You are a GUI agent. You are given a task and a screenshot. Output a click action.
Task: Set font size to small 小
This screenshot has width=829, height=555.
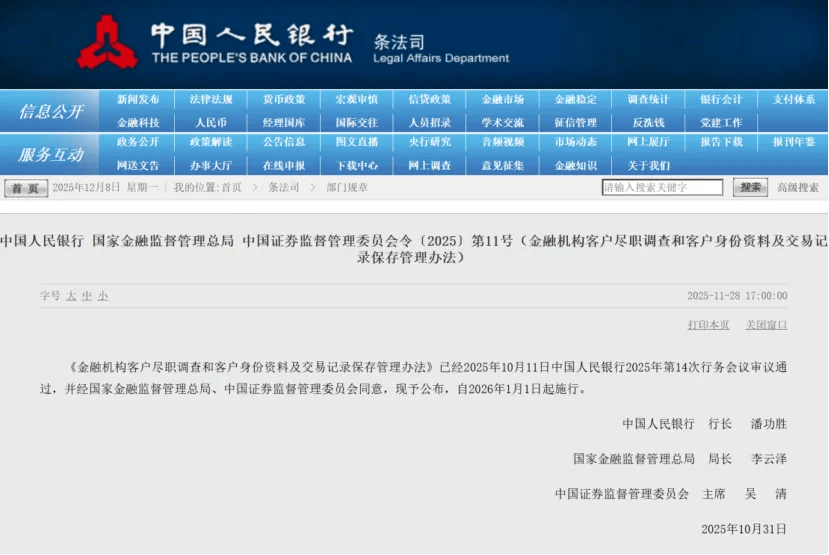pos(103,296)
